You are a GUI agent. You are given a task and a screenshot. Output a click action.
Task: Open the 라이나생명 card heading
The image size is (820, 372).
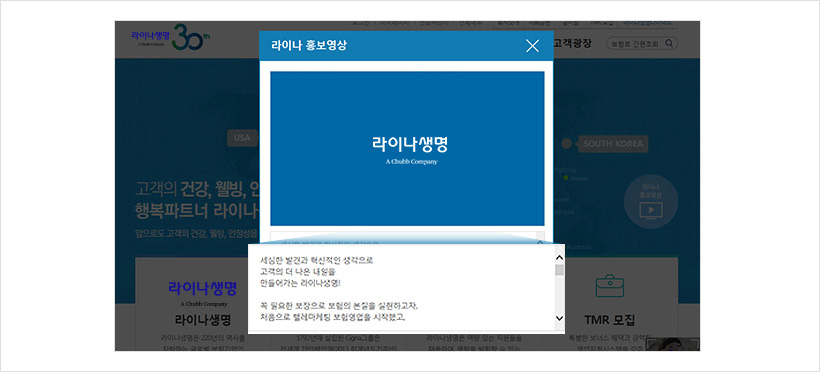pos(203,319)
